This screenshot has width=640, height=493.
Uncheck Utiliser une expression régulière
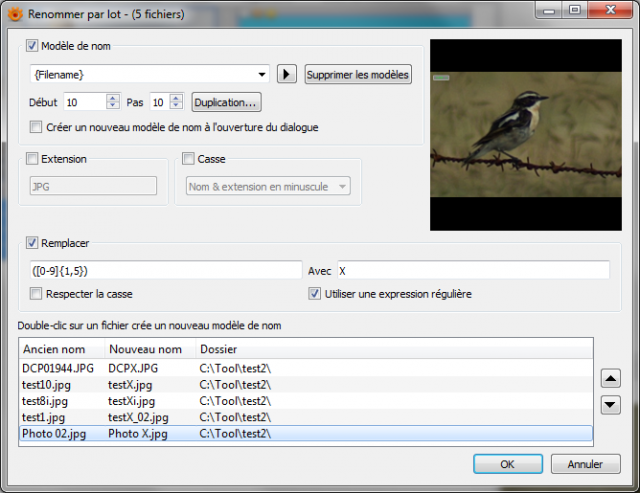click(314, 293)
